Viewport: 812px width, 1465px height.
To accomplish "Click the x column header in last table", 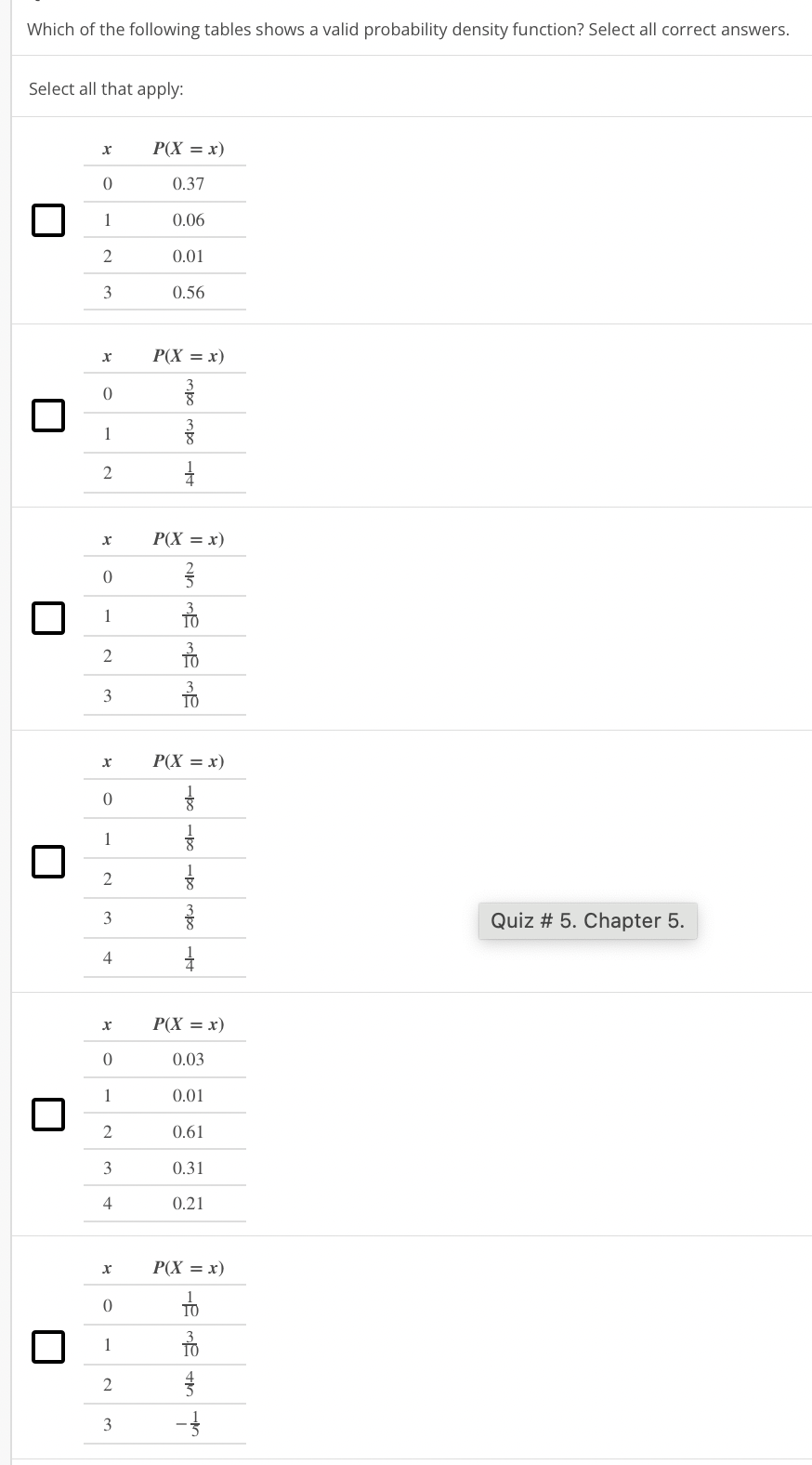I will pos(107,1266).
